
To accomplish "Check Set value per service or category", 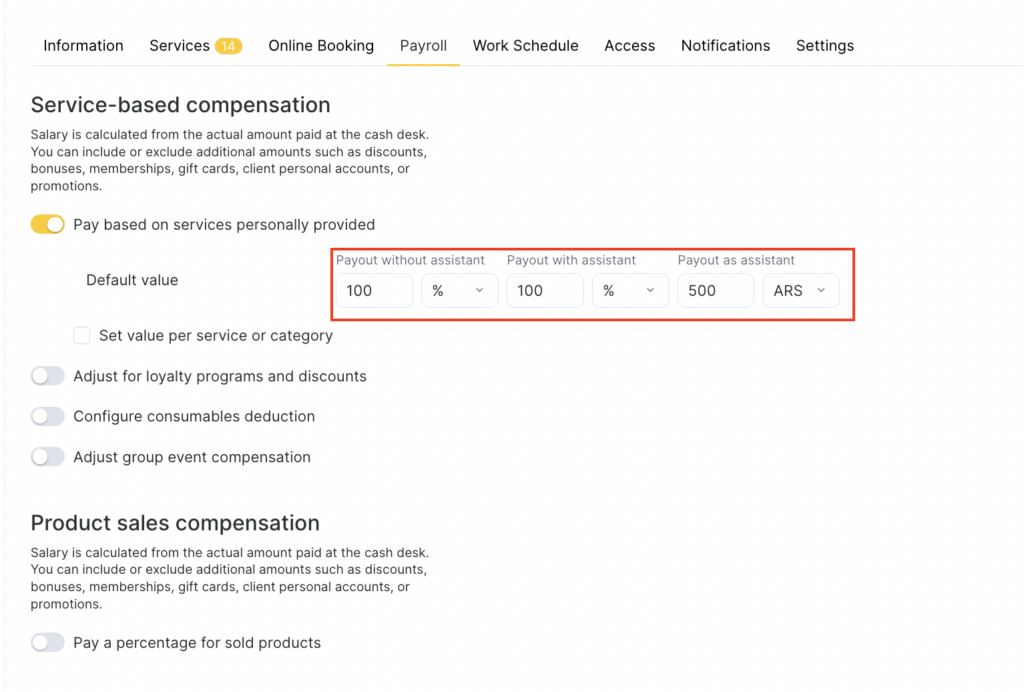I will tap(82, 336).
